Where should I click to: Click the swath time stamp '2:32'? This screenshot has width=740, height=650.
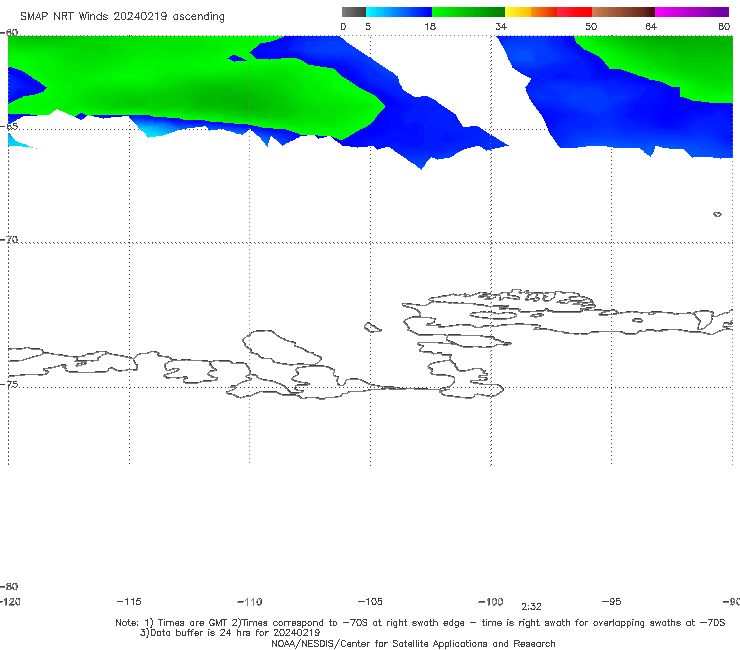pos(531,607)
